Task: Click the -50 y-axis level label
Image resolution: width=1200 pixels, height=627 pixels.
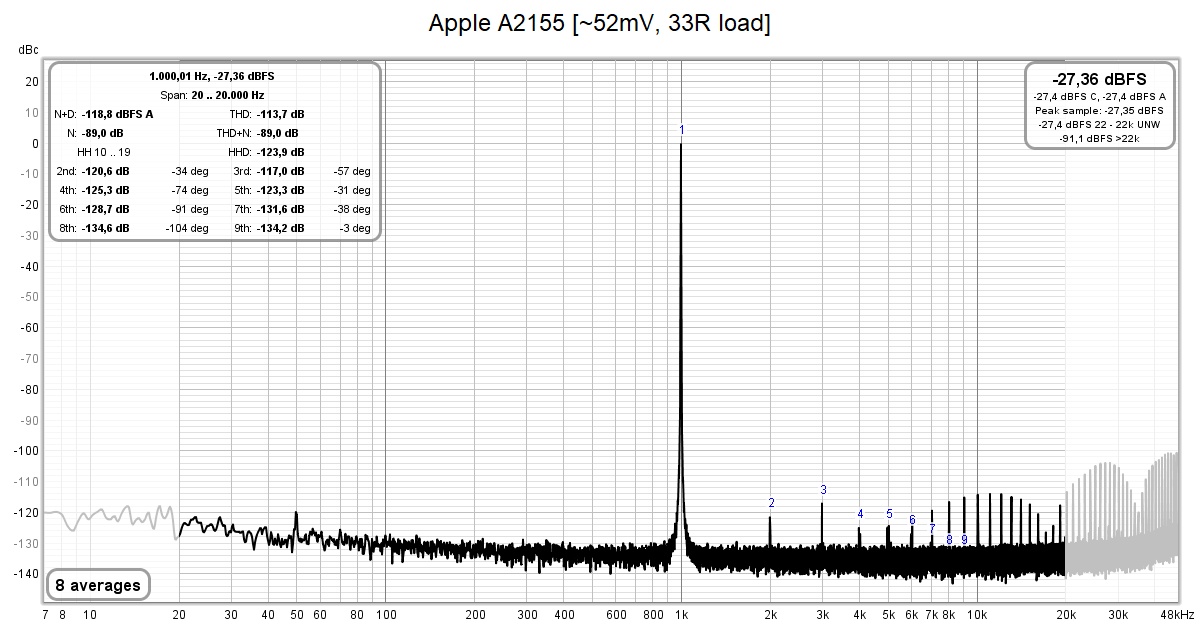Action: 30,297
